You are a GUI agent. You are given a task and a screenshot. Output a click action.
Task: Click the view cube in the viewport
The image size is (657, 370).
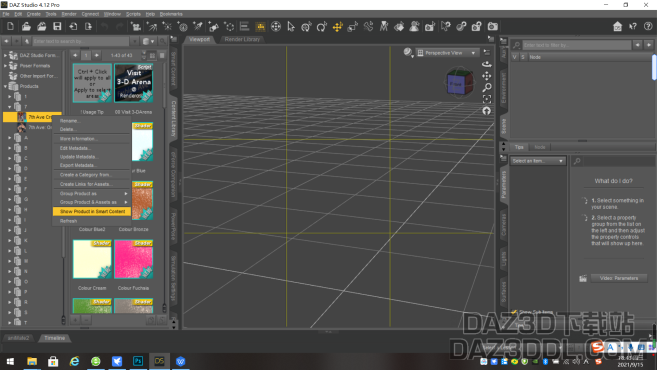pos(459,83)
